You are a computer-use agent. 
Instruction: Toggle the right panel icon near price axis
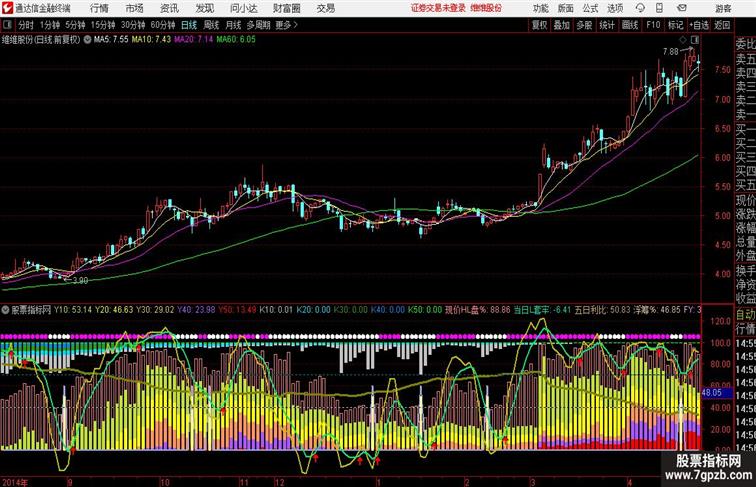tap(695, 40)
